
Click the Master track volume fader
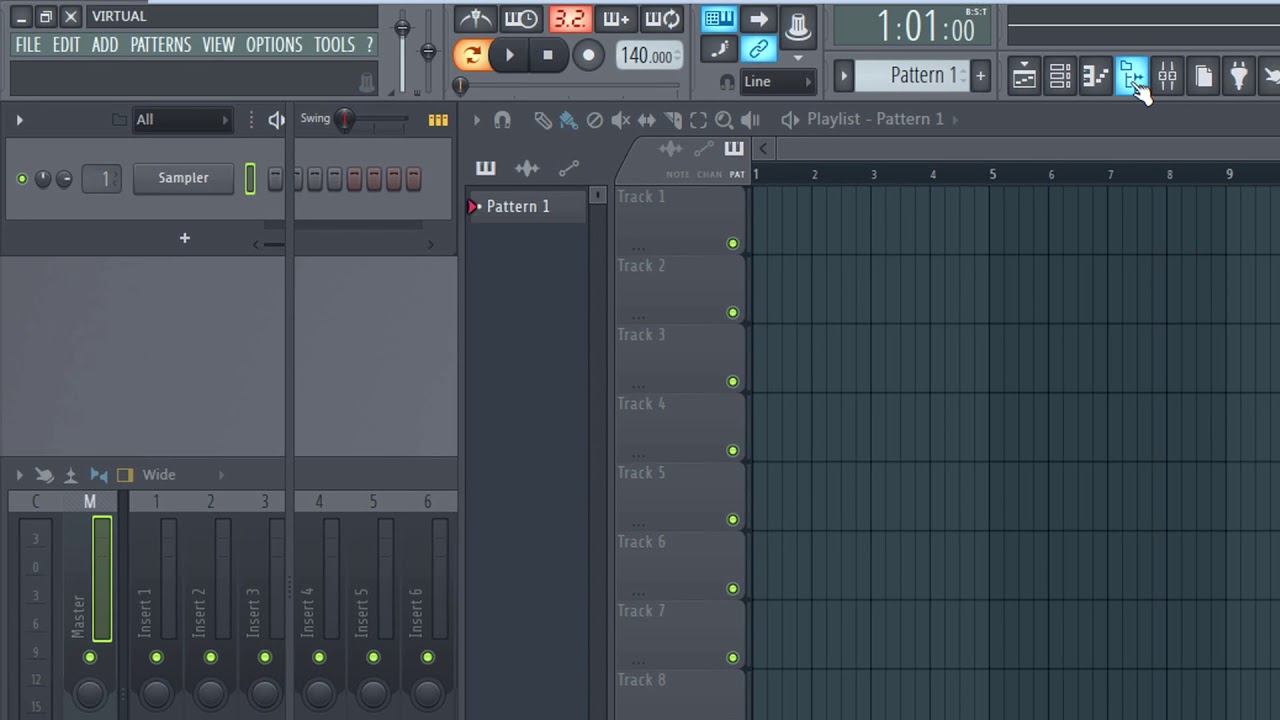[102, 578]
